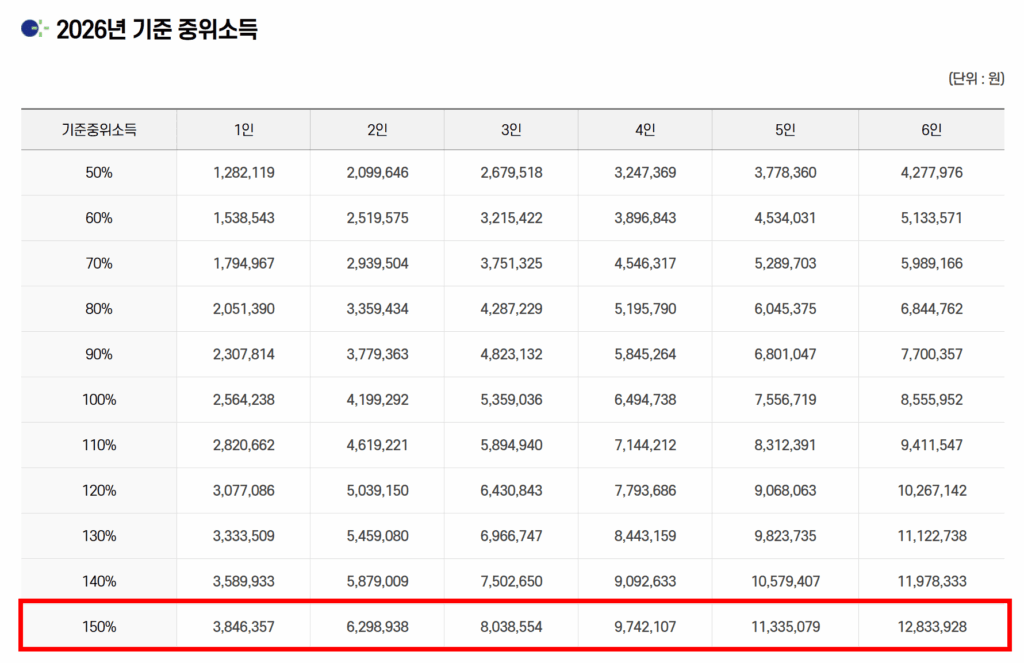Select the 60% row label
This screenshot has width=1024, height=663.
(x=99, y=218)
